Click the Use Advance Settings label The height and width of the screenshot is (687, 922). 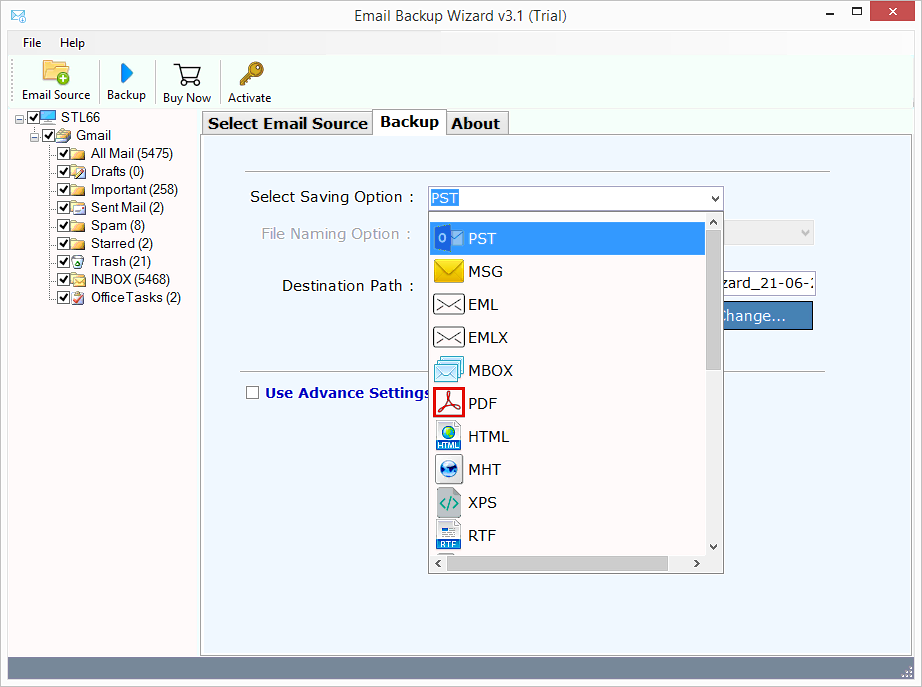(x=347, y=393)
